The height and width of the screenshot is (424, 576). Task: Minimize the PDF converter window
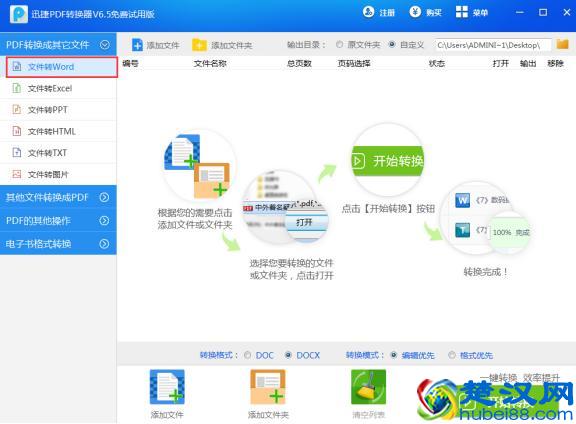point(519,12)
